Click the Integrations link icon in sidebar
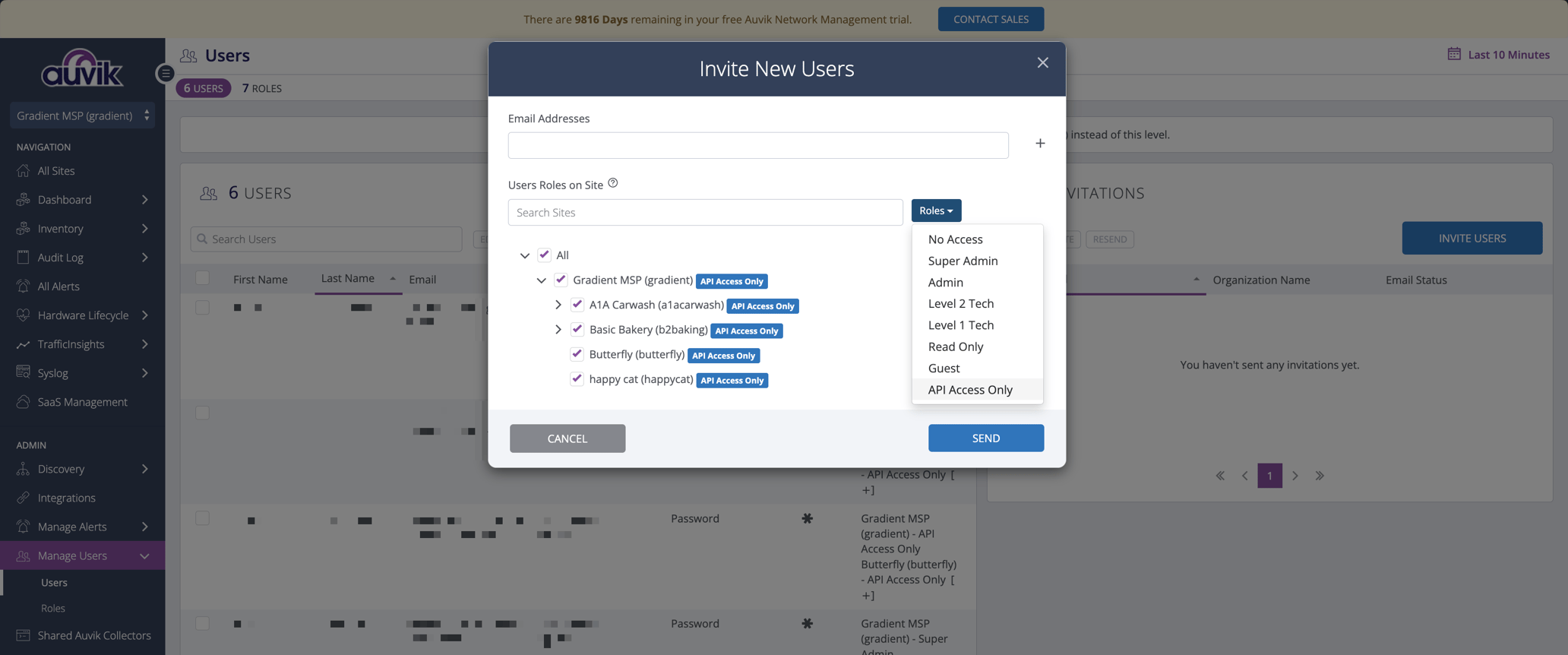 tap(24, 498)
